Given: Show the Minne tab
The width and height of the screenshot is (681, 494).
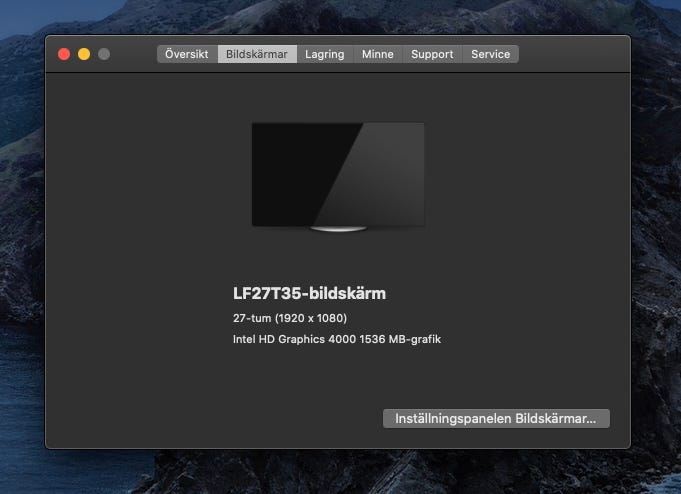Looking at the screenshot, I should (x=377, y=54).
